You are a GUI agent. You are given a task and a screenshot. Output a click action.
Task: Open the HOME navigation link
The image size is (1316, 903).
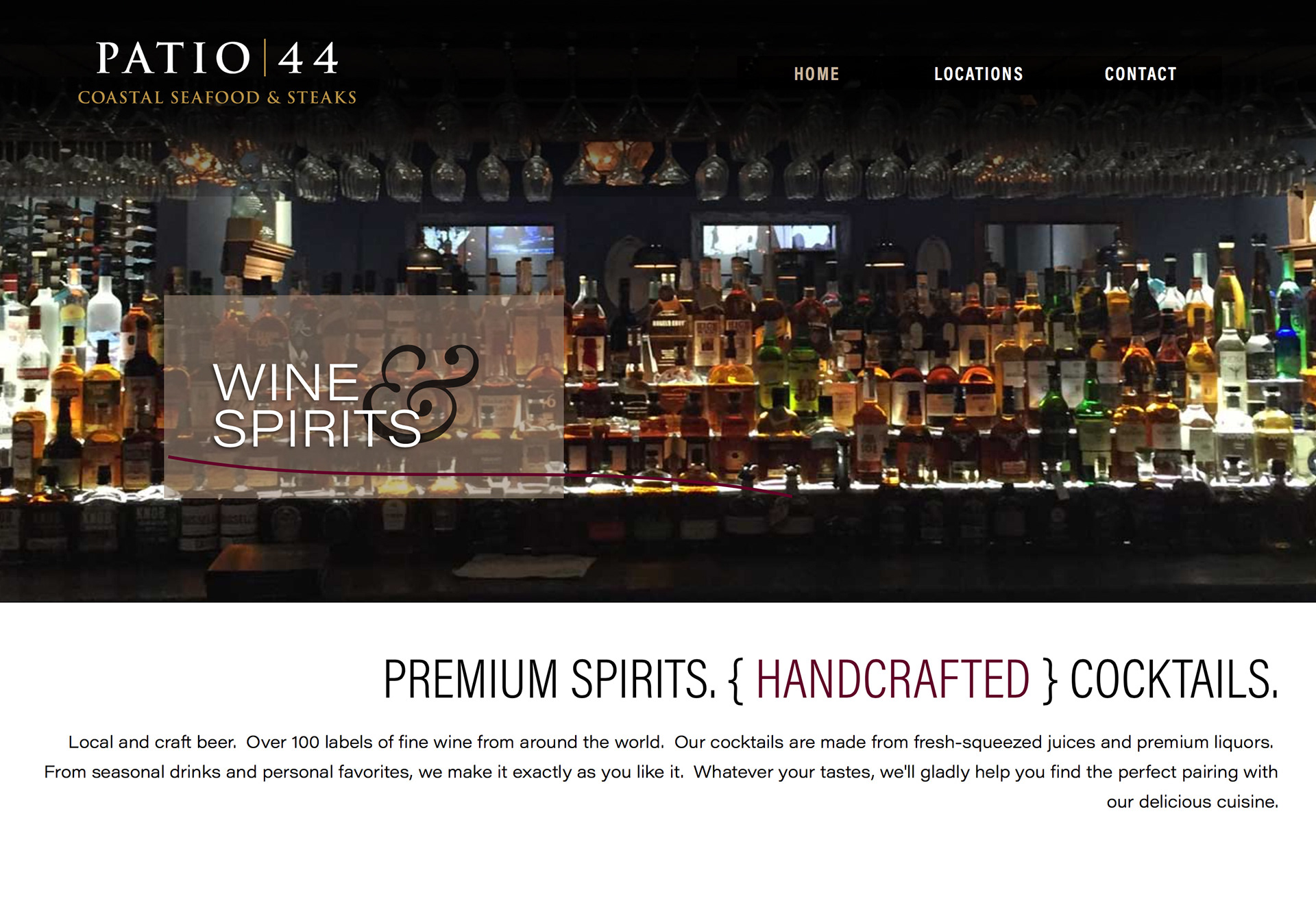tap(816, 74)
